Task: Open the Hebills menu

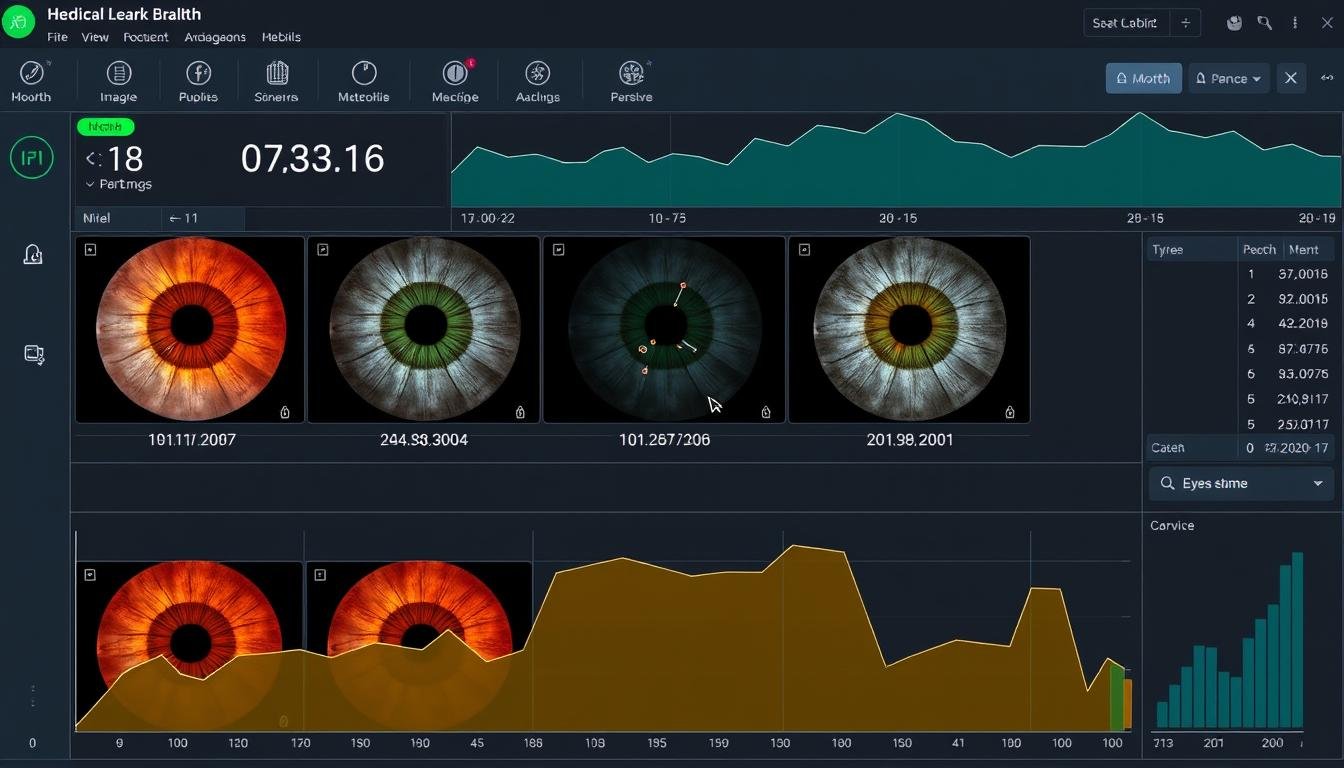Action: click(x=281, y=37)
